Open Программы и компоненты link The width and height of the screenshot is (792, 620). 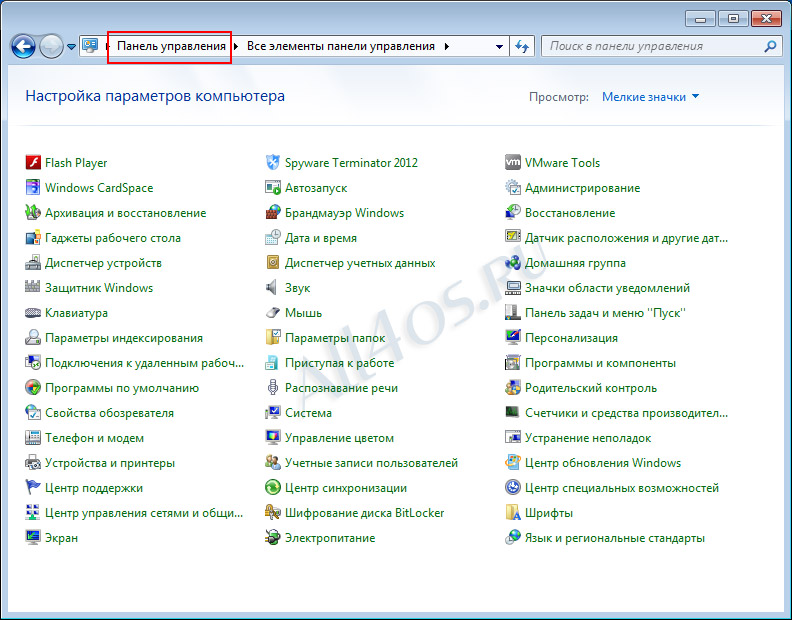tap(600, 363)
